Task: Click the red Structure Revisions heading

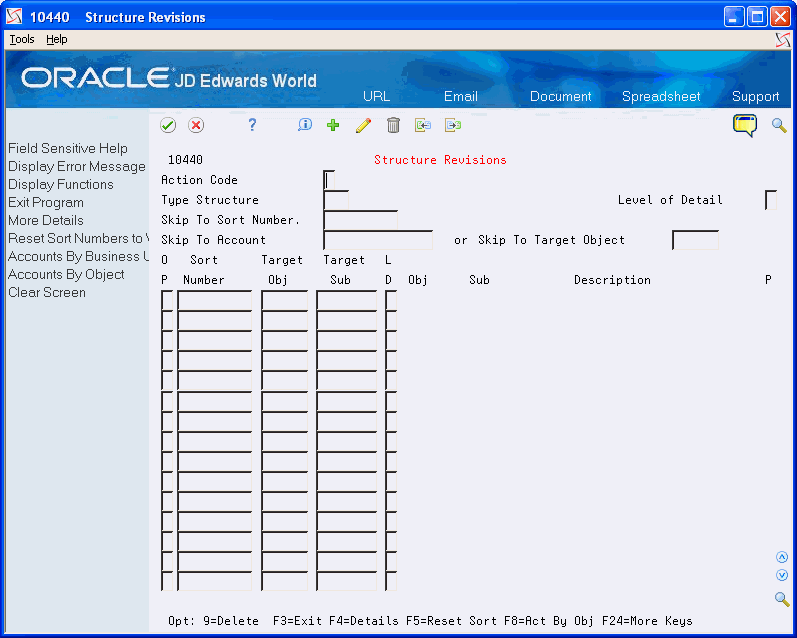Action: pyautogui.click(x=440, y=160)
